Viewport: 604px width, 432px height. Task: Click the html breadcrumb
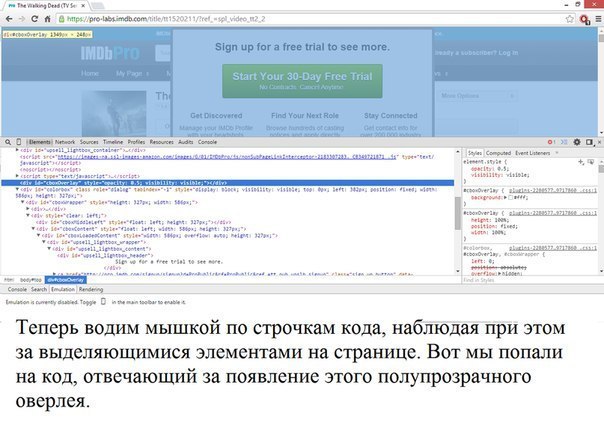[9, 280]
